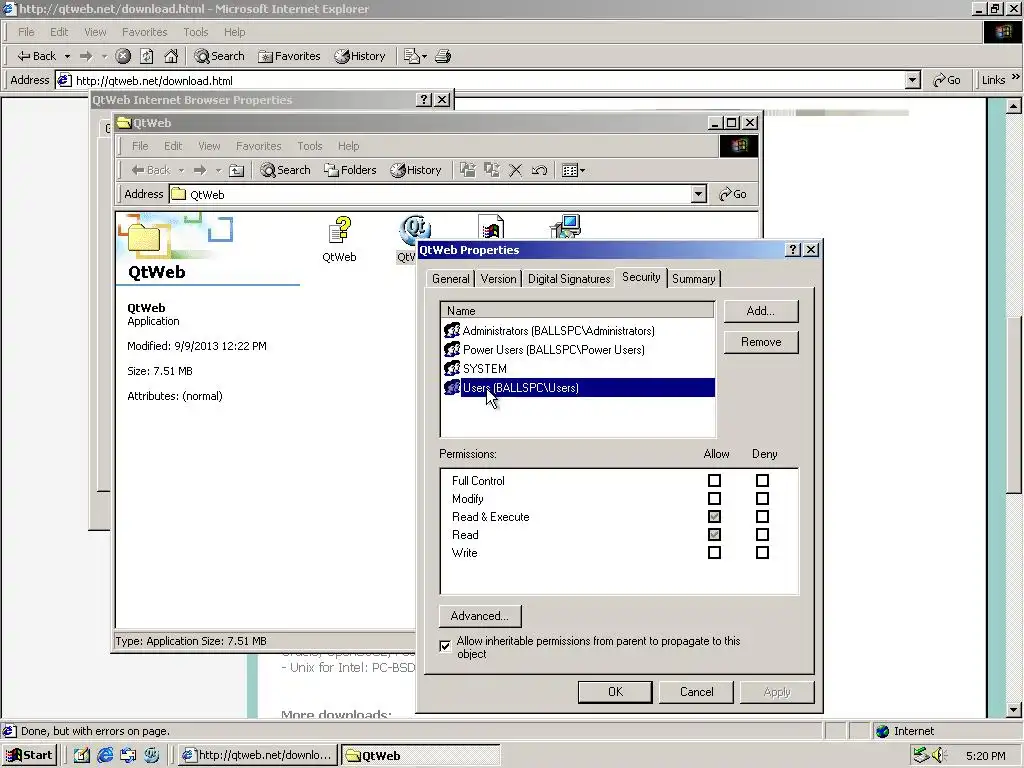Switch to the Version tab
The image size is (1024, 768).
click(498, 279)
